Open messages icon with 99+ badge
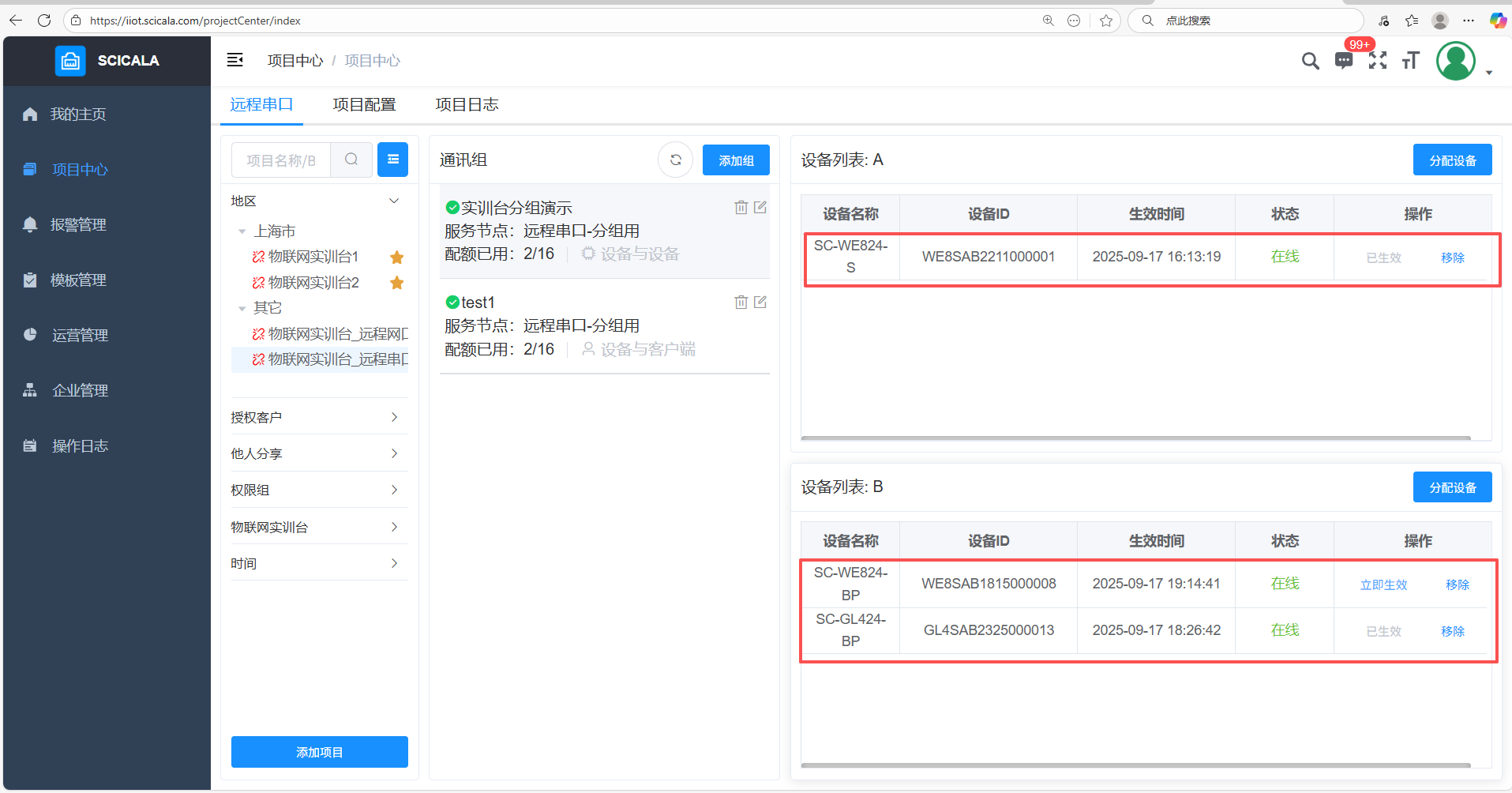 (x=1344, y=61)
